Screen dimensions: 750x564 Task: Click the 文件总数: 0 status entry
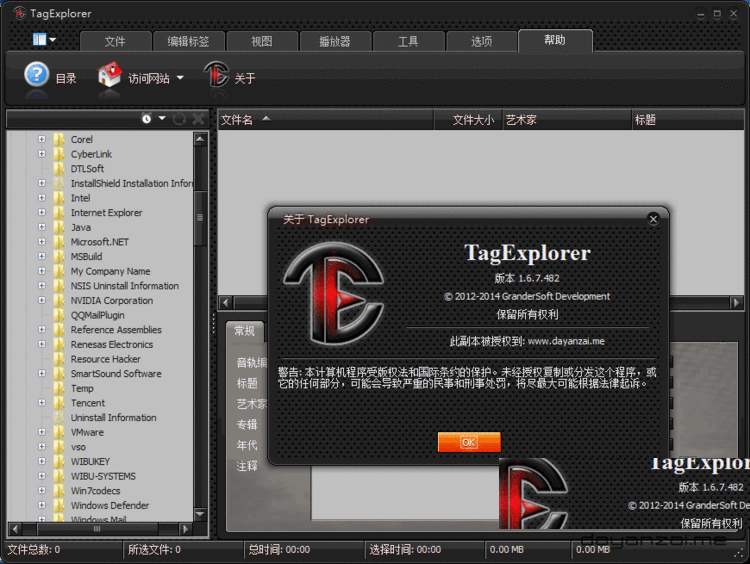[x=33, y=550]
